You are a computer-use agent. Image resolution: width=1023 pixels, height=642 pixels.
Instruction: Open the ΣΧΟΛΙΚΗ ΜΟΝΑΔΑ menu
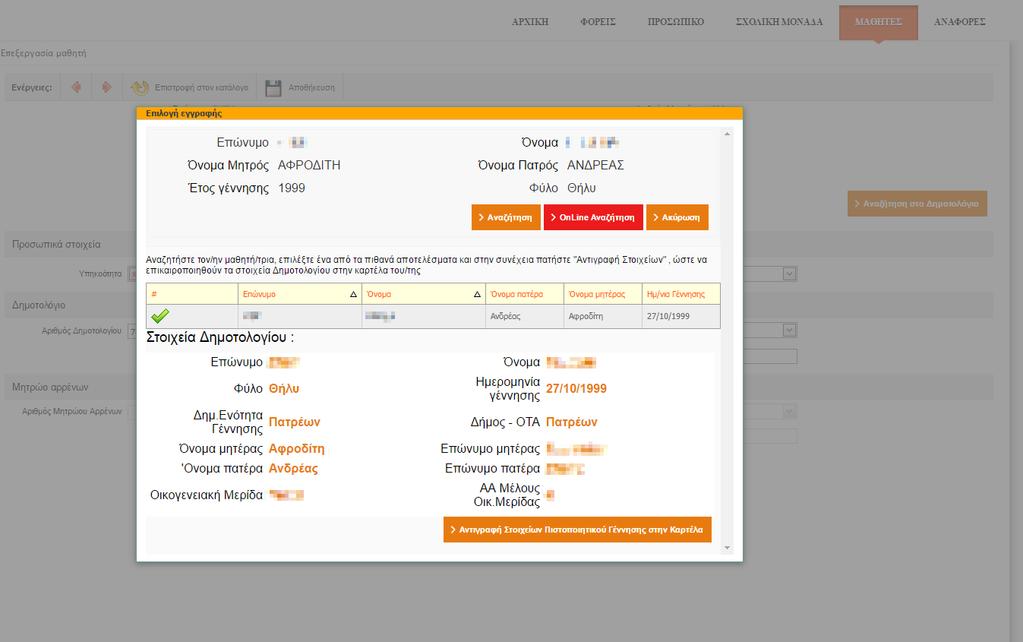pos(779,22)
